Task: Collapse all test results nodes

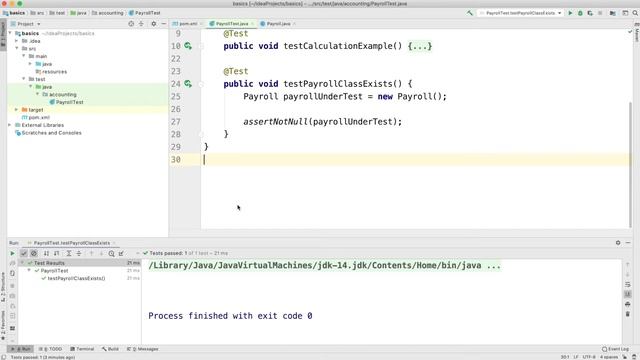Action: [79, 253]
